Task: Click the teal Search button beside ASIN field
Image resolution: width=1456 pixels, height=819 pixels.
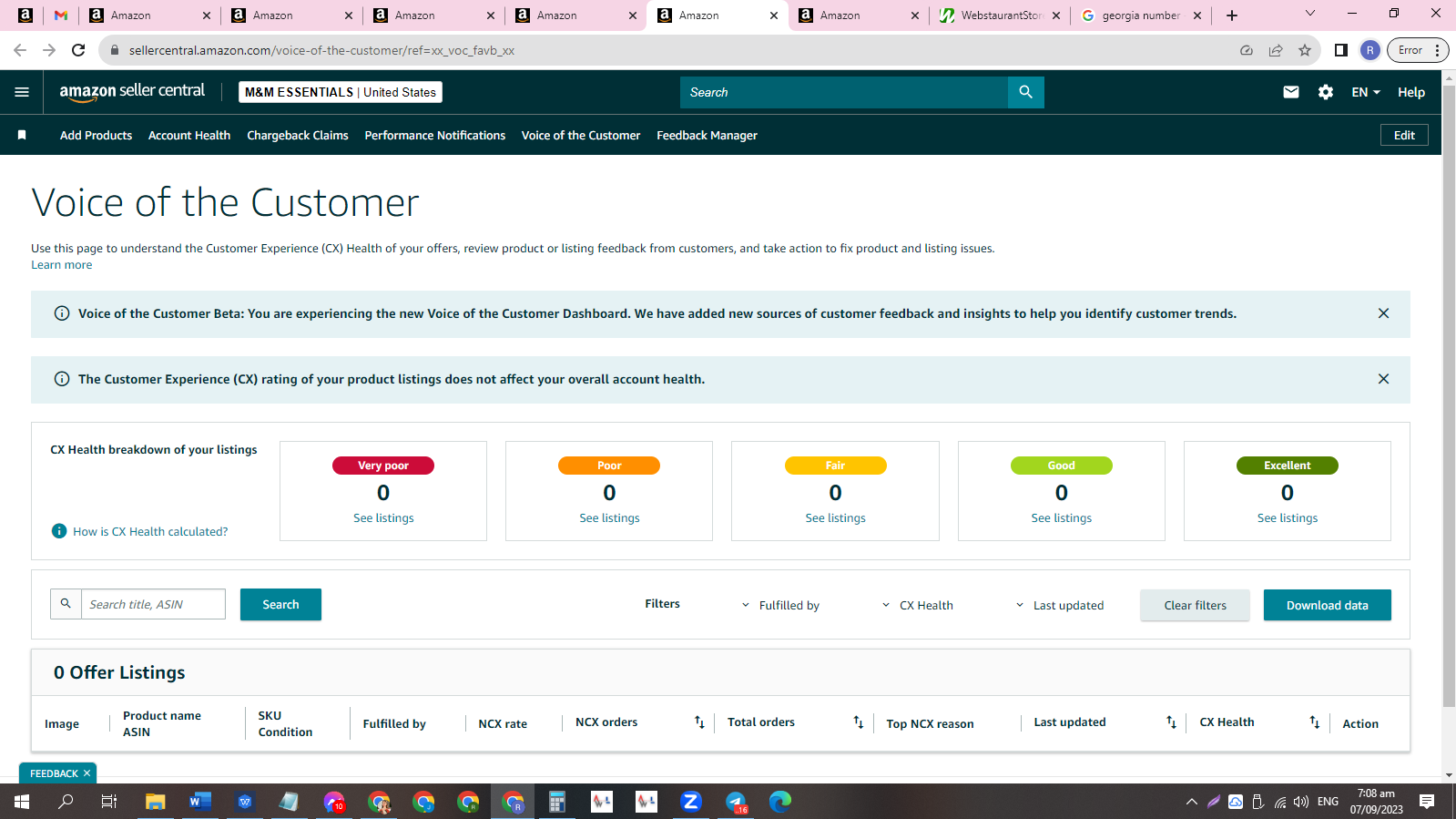Action: click(x=280, y=604)
